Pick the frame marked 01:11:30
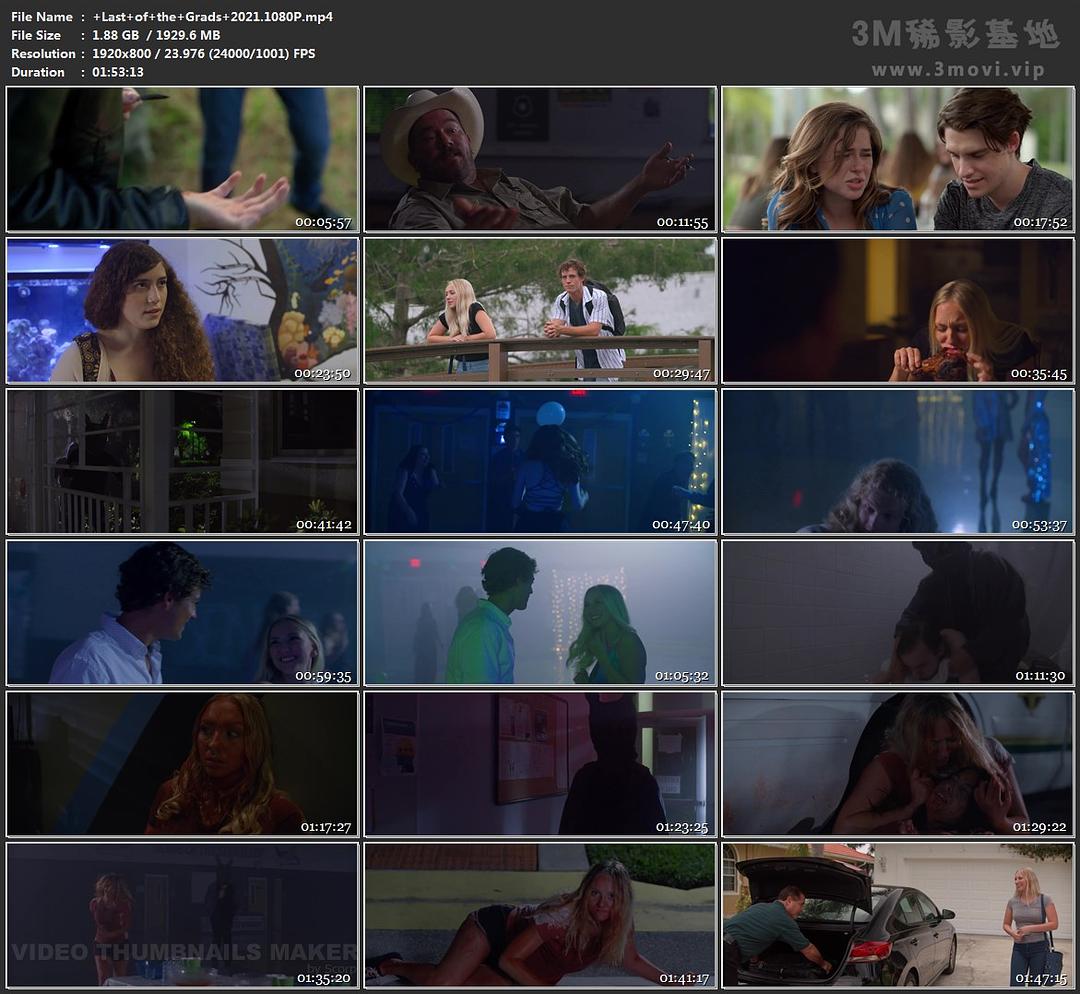This screenshot has width=1080, height=994. point(897,612)
